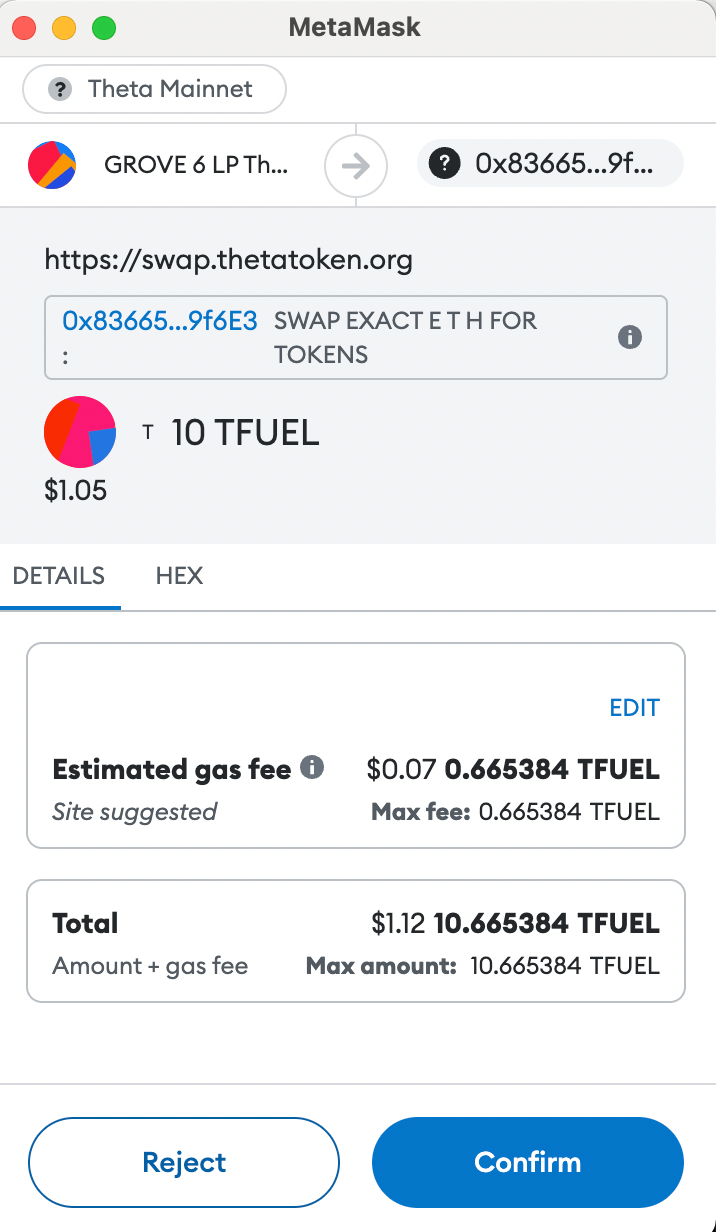Switch to the HEX tab

(x=179, y=576)
